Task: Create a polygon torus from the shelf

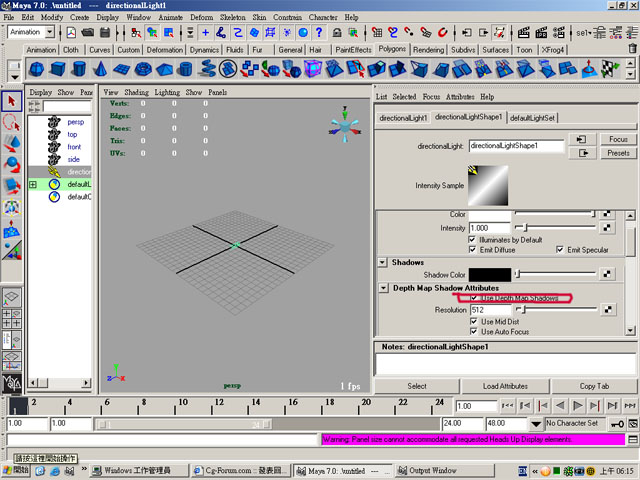Action: coord(143,69)
